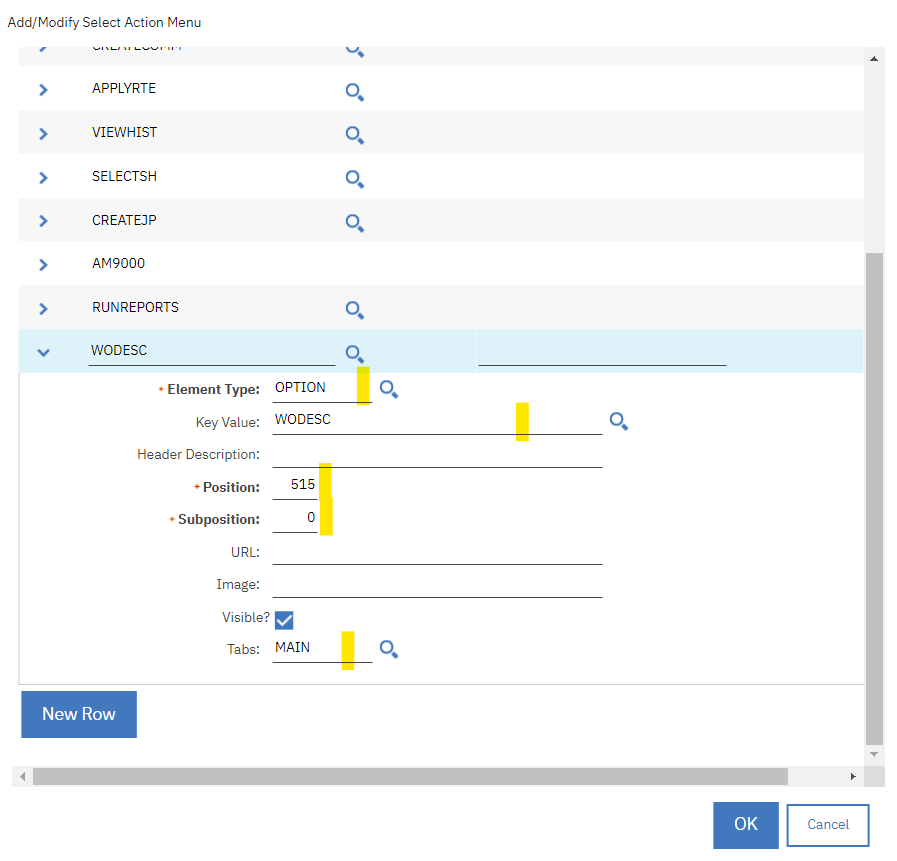This screenshot has width=897, height=861.
Task: Expand the RUNREPORTS row
Action: (41, 307)
